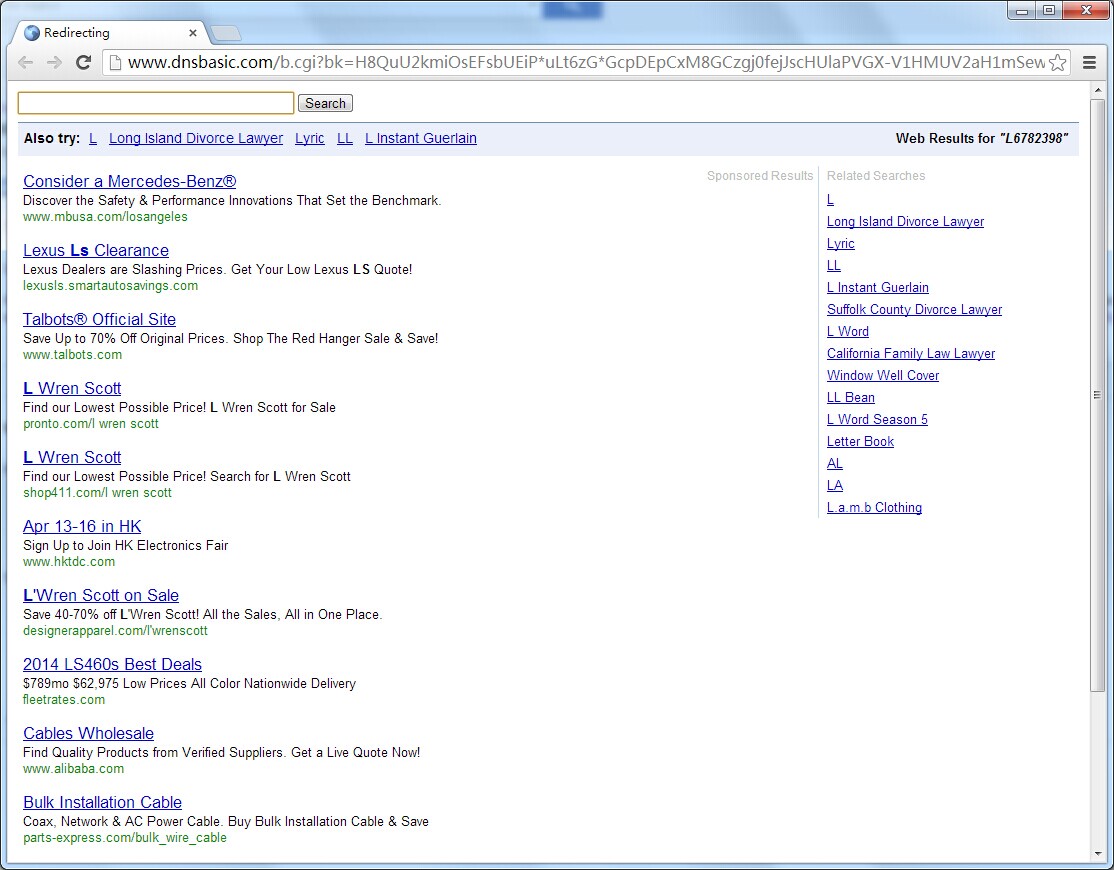
Task: Open 'L Word' related search
Action: (x=848, y=332)
